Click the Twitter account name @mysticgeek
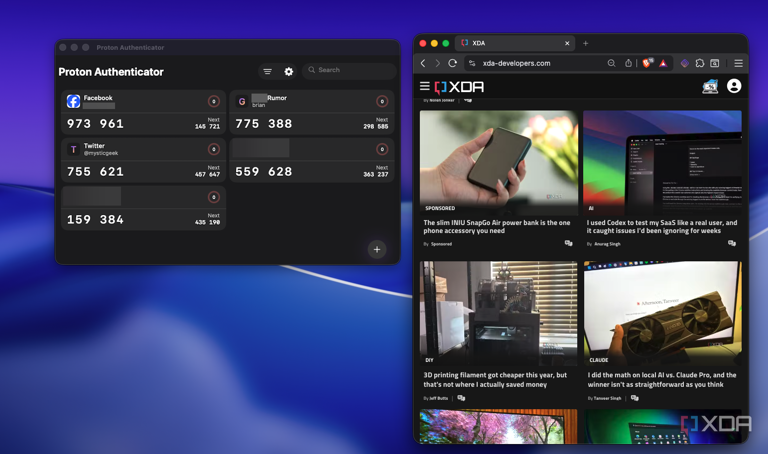Screen dimensions: 768x454 pos(101,153)
